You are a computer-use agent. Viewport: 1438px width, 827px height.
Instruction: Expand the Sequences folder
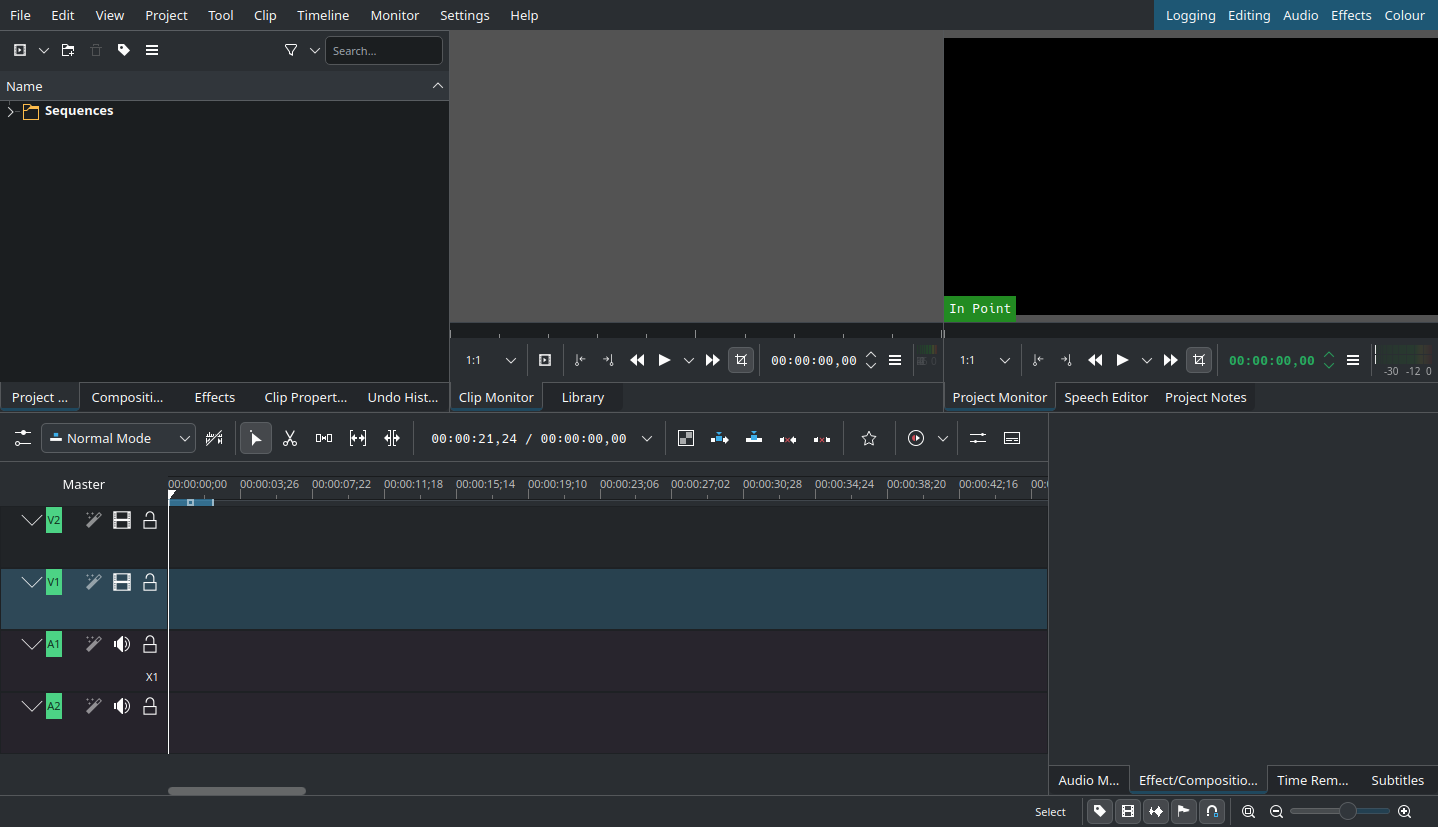coord(11,111)
